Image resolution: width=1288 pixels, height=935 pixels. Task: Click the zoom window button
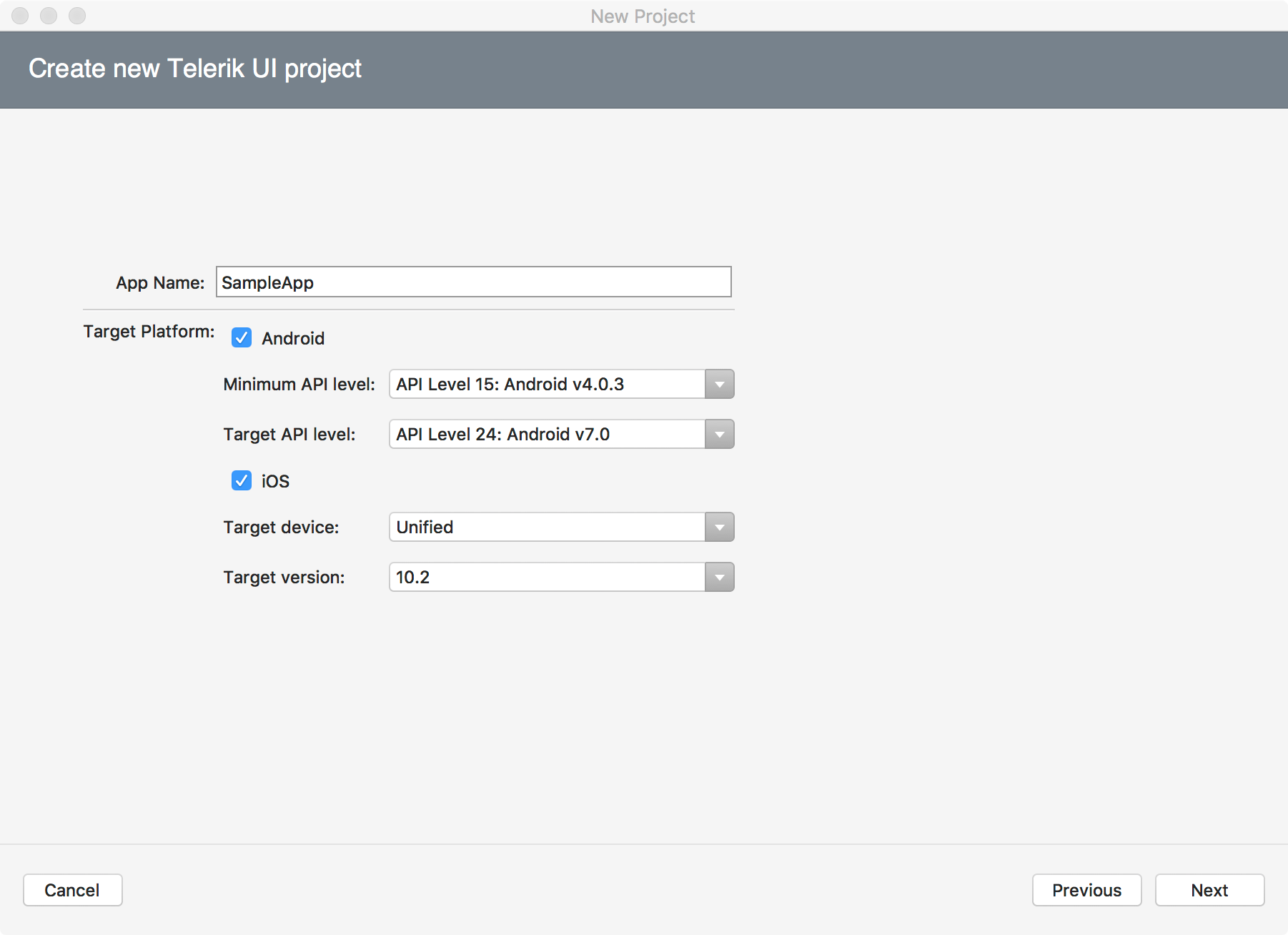coord(77,16)
